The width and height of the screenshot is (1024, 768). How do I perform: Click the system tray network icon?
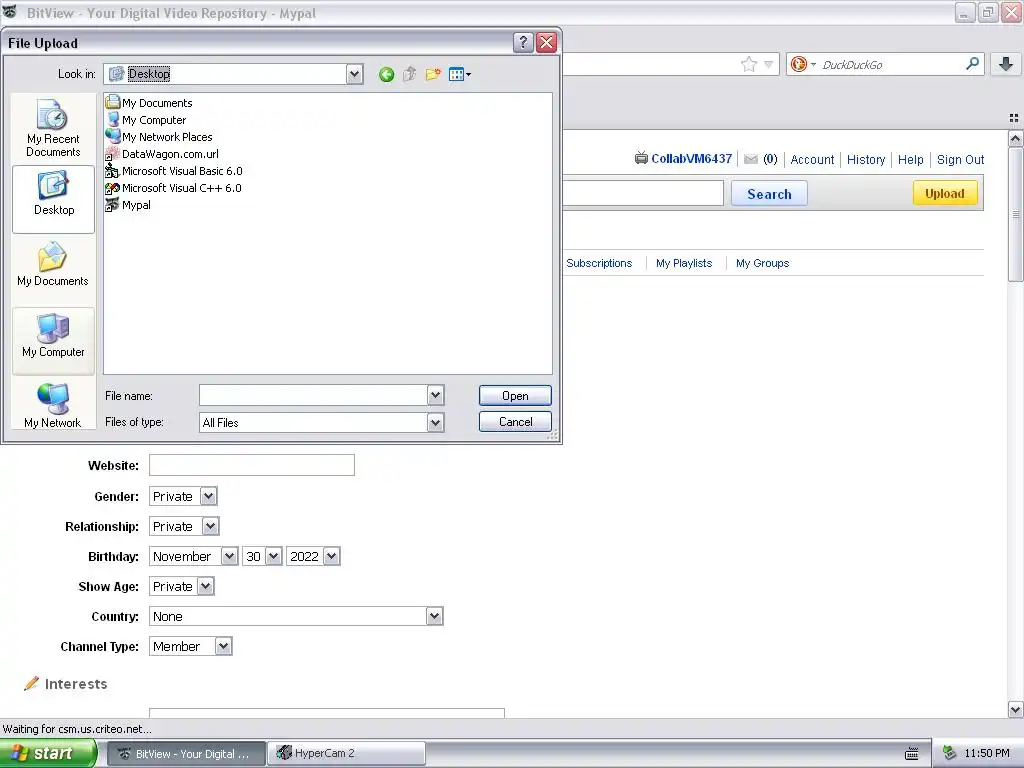point(950,753)
